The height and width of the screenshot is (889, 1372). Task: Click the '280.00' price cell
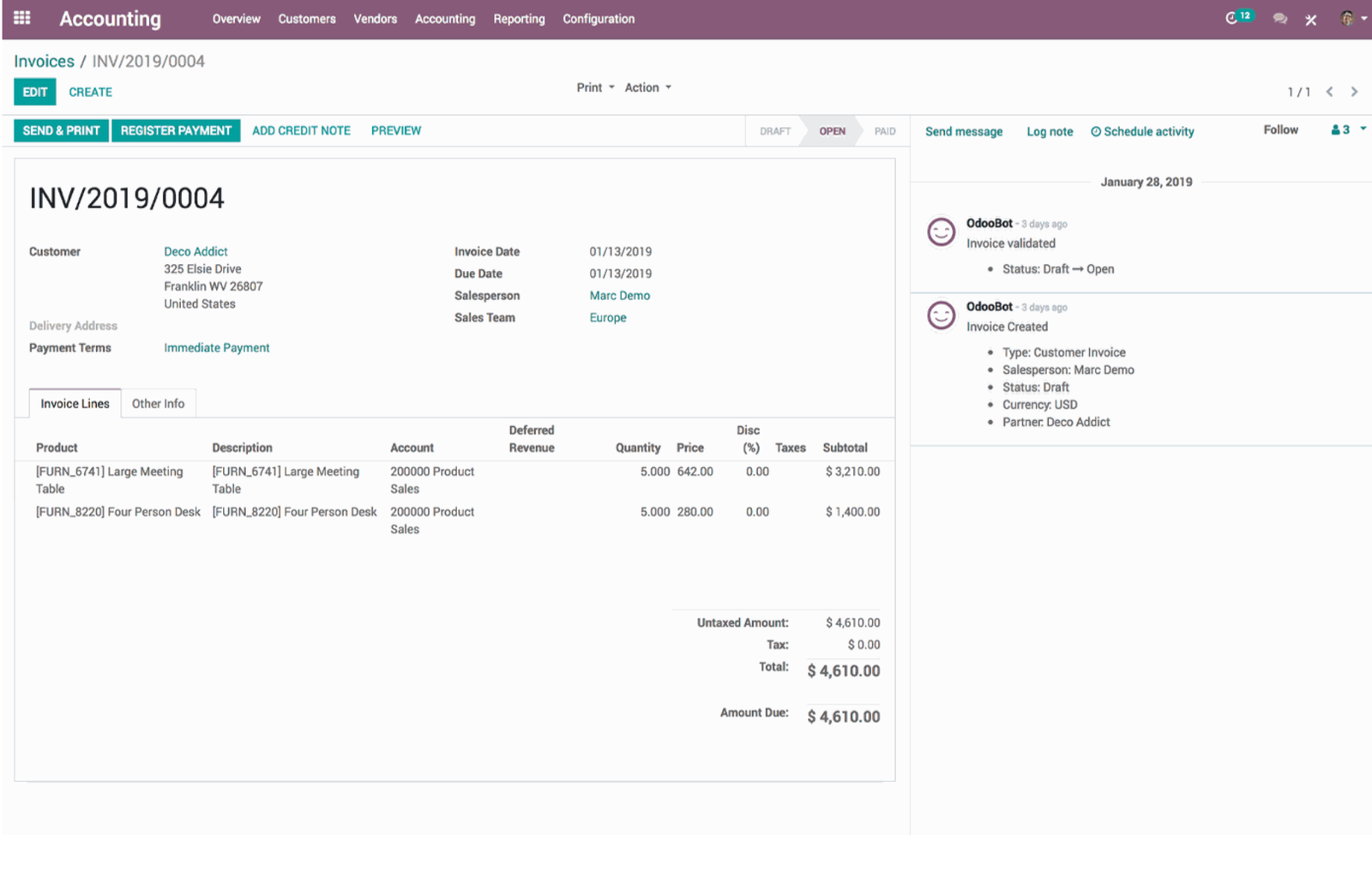(x=695, y=512)
